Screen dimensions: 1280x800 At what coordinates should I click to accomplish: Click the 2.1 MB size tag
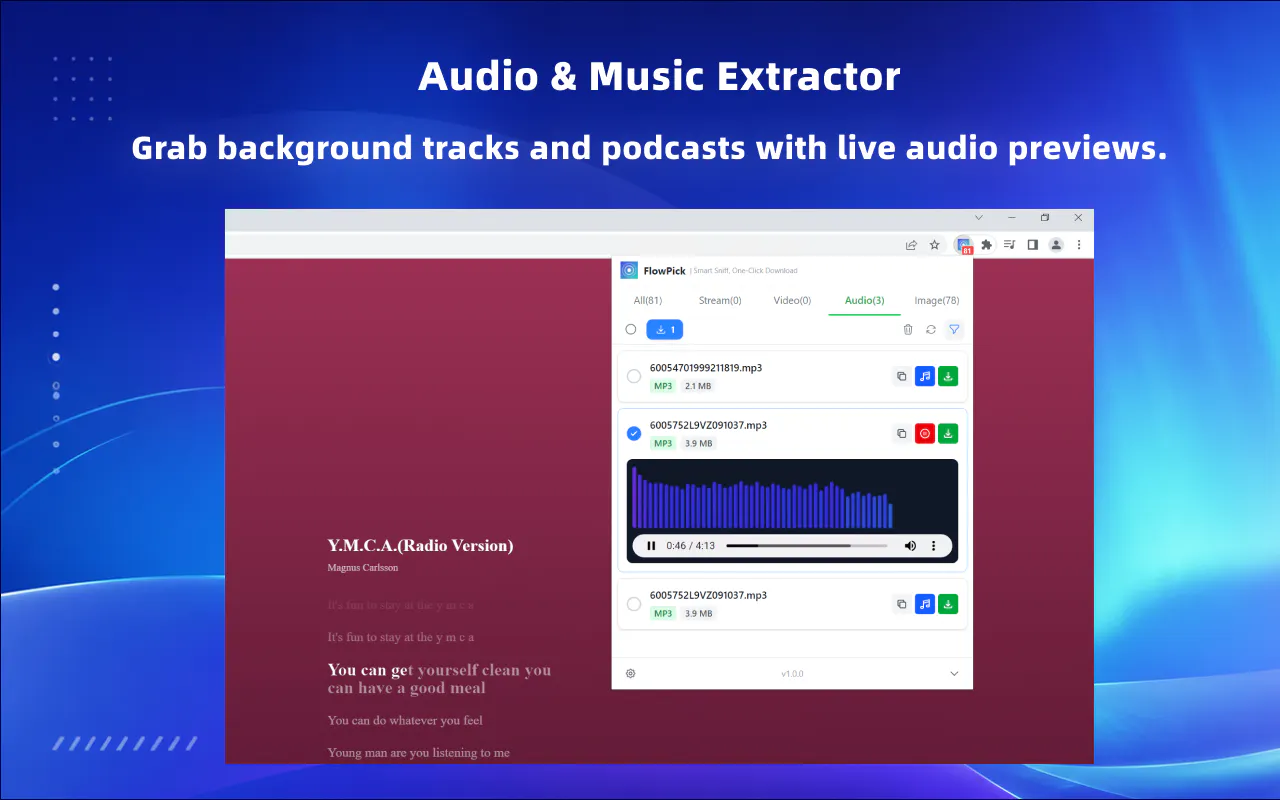click(698, 386)
